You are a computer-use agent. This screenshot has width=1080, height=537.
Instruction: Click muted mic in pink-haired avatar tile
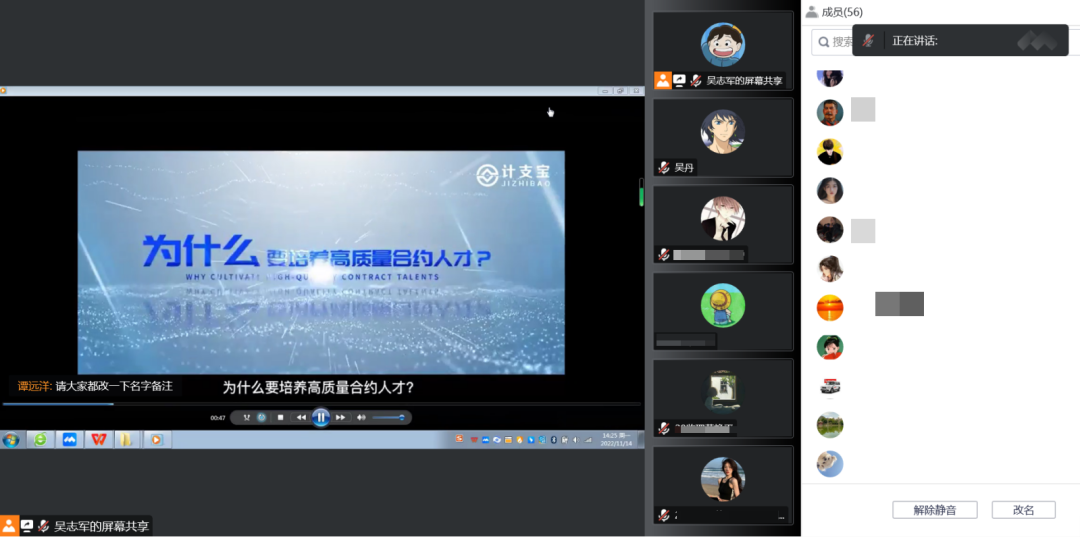[664, 254]
